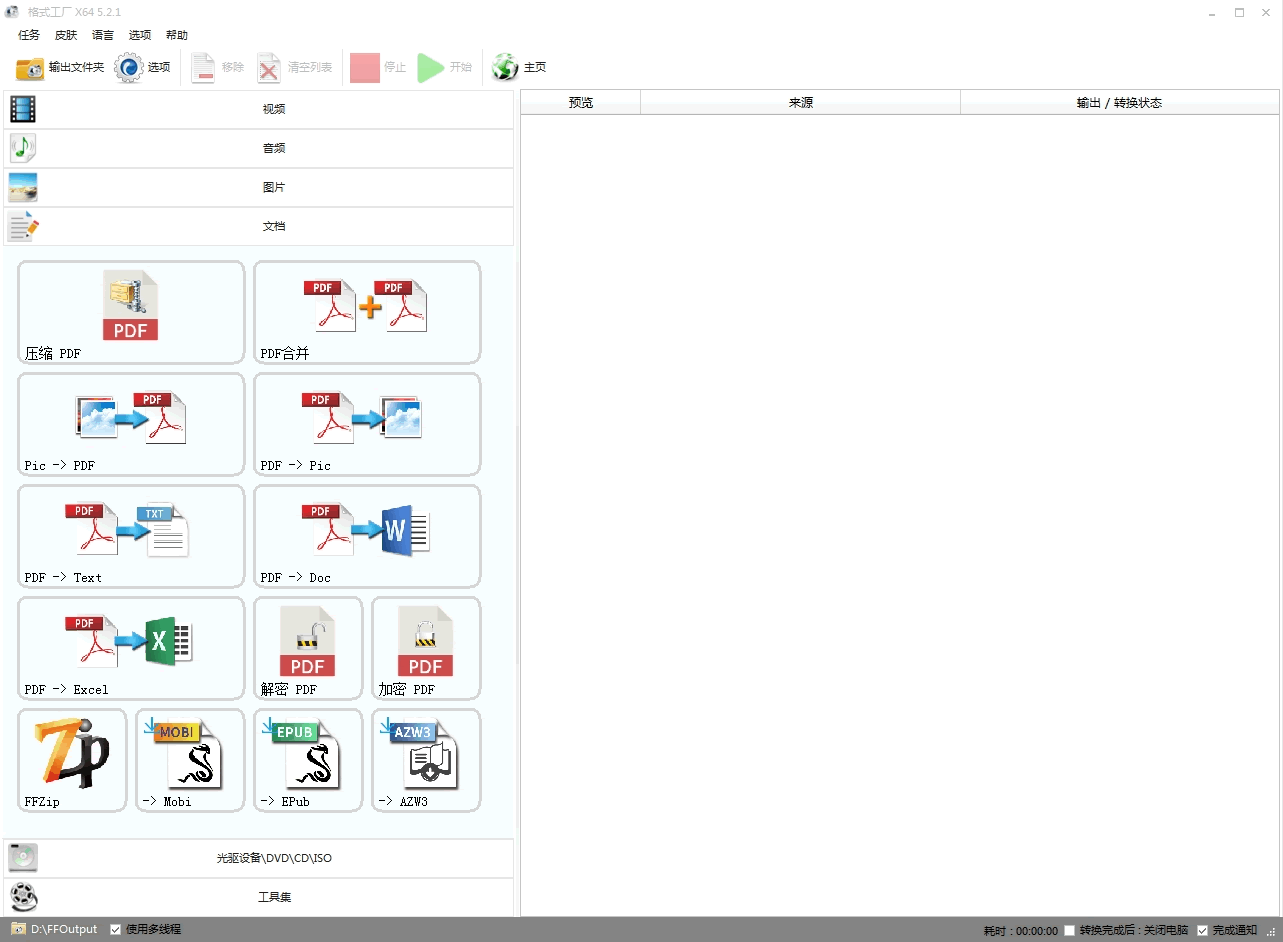Open the FFZip tool
Viewport: 1283px width, 942px height.
coord(72,760)
